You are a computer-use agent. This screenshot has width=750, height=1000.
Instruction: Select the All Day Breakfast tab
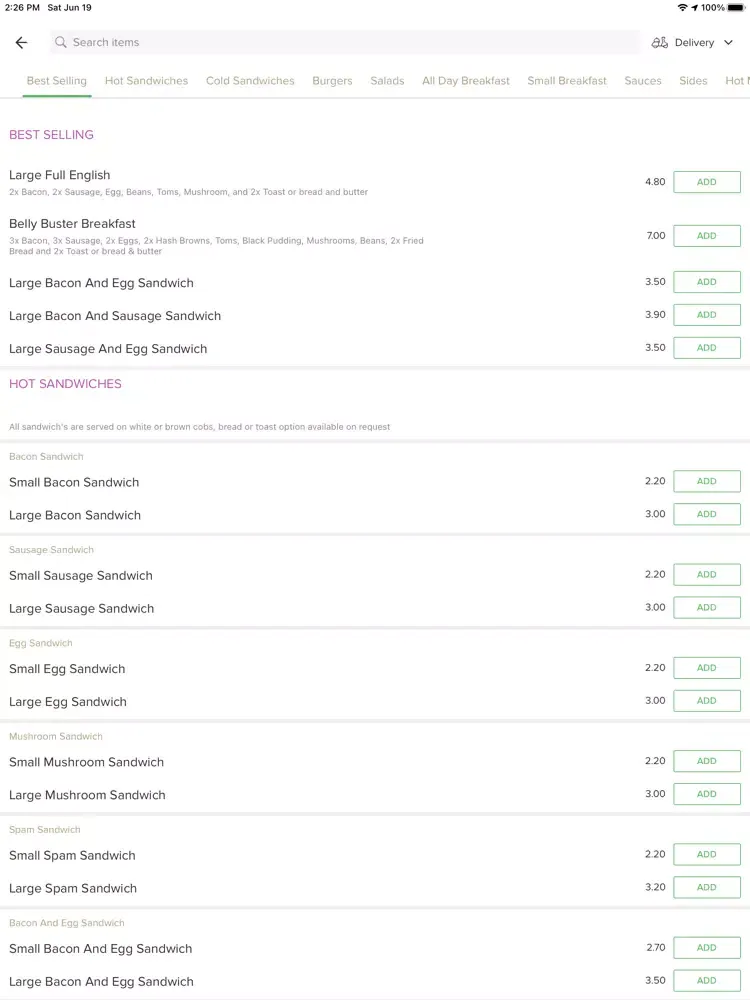(x=466, y=81)
